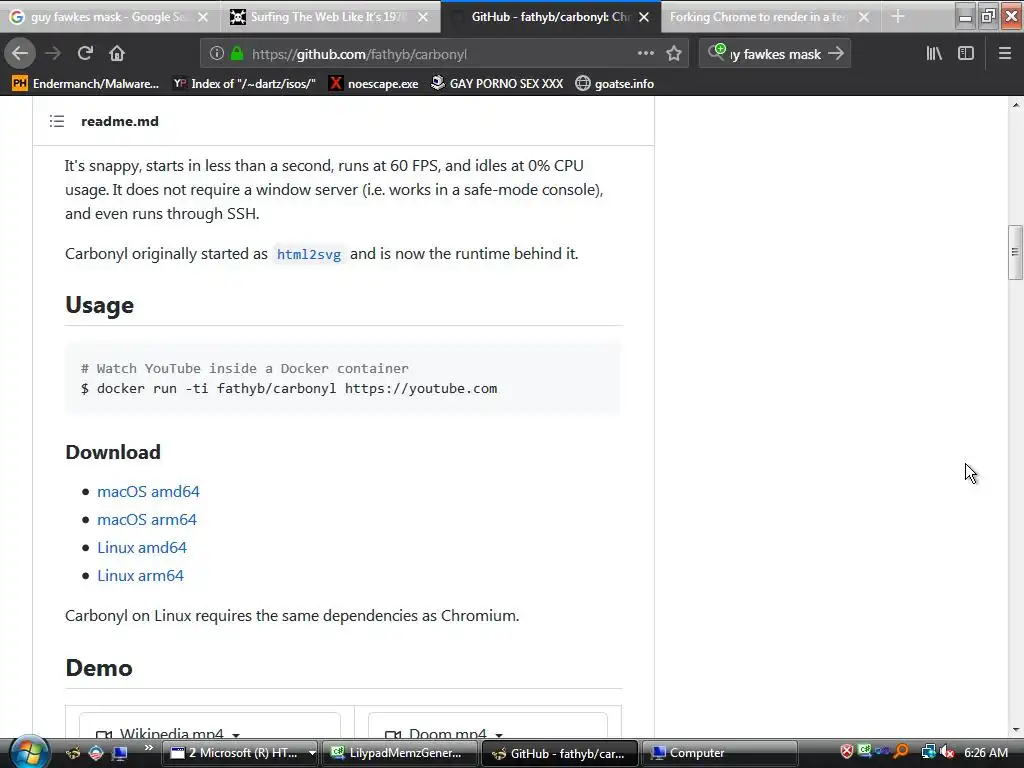Screen dimensions: 1024x768
Task: Download macOS amd64 build
Action: (x=148, y=492)
